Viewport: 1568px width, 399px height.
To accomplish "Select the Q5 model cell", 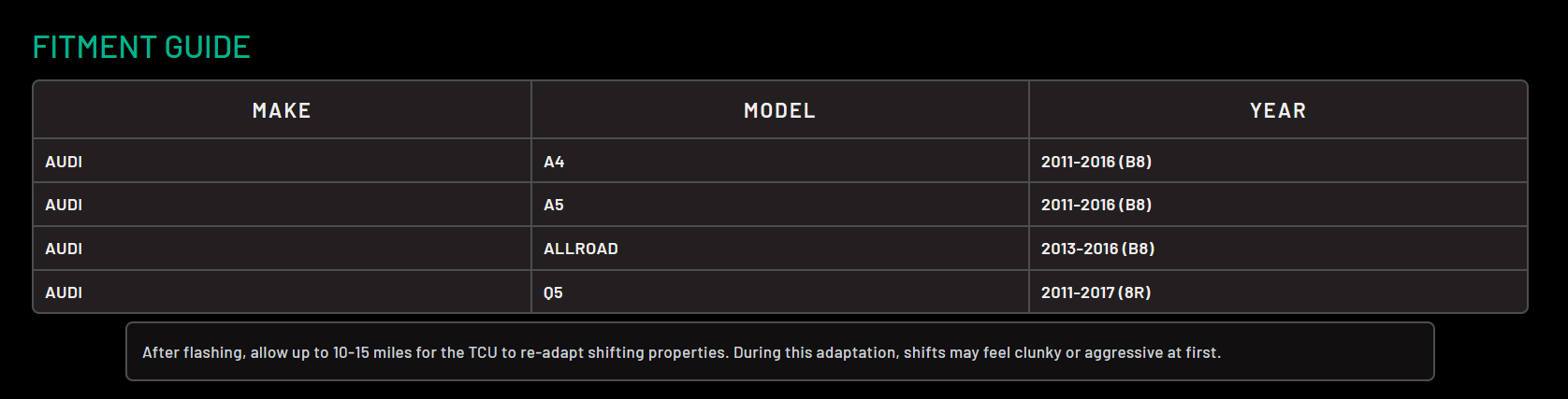I will [x=553, y=292].
